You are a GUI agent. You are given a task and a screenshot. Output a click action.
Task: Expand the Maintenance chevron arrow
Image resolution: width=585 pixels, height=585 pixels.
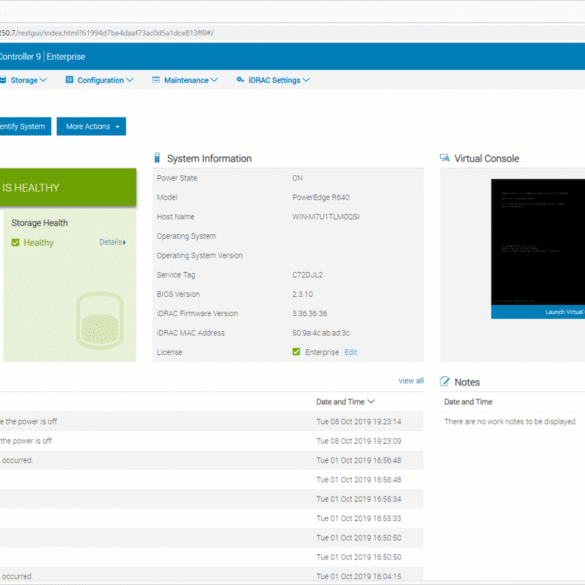(x=214, y=80)
